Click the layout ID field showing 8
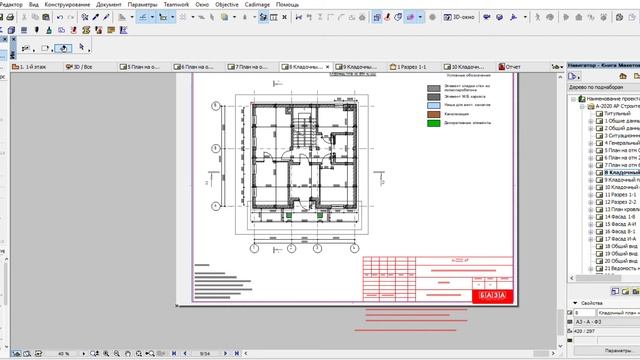 click(x=584, y=313)
